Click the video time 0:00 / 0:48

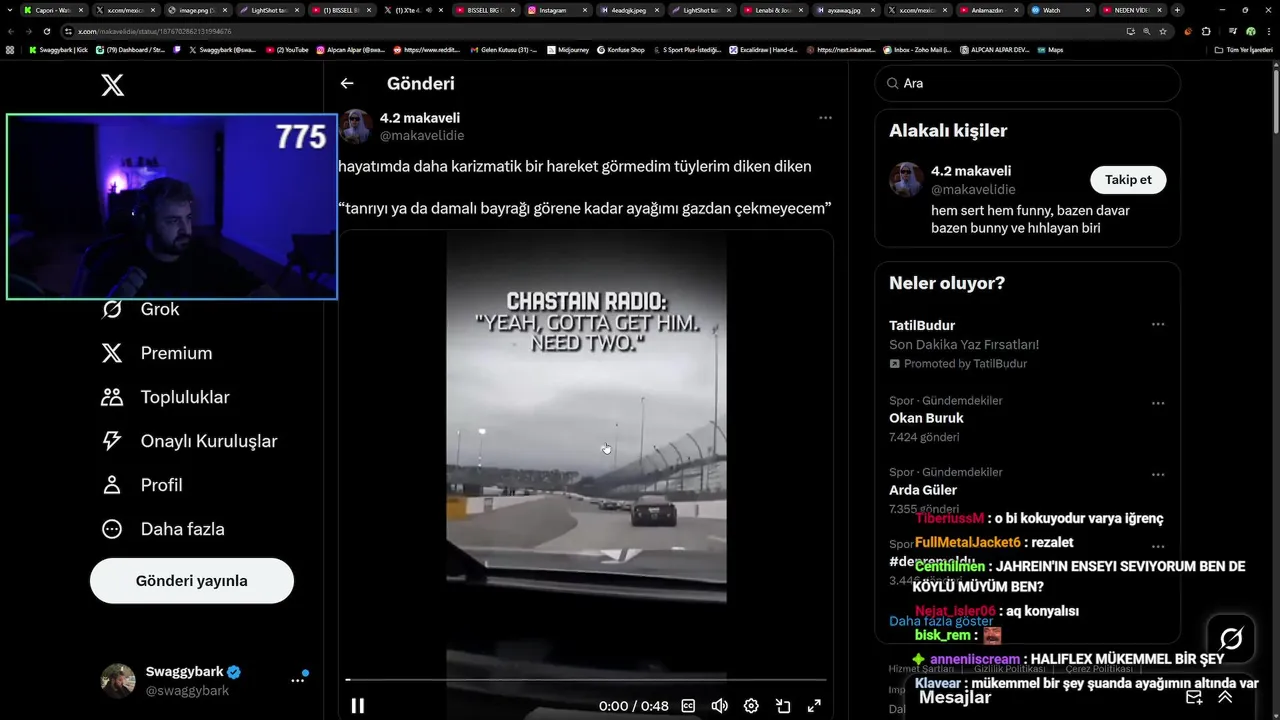(634, 706)
